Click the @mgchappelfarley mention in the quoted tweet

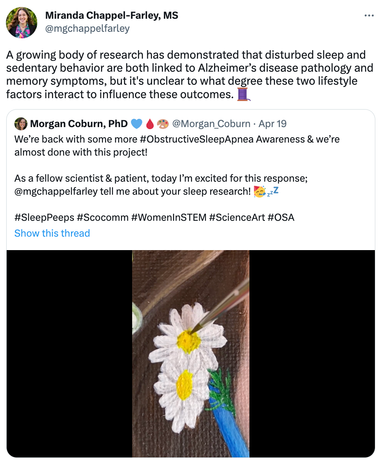coord(56,192)
